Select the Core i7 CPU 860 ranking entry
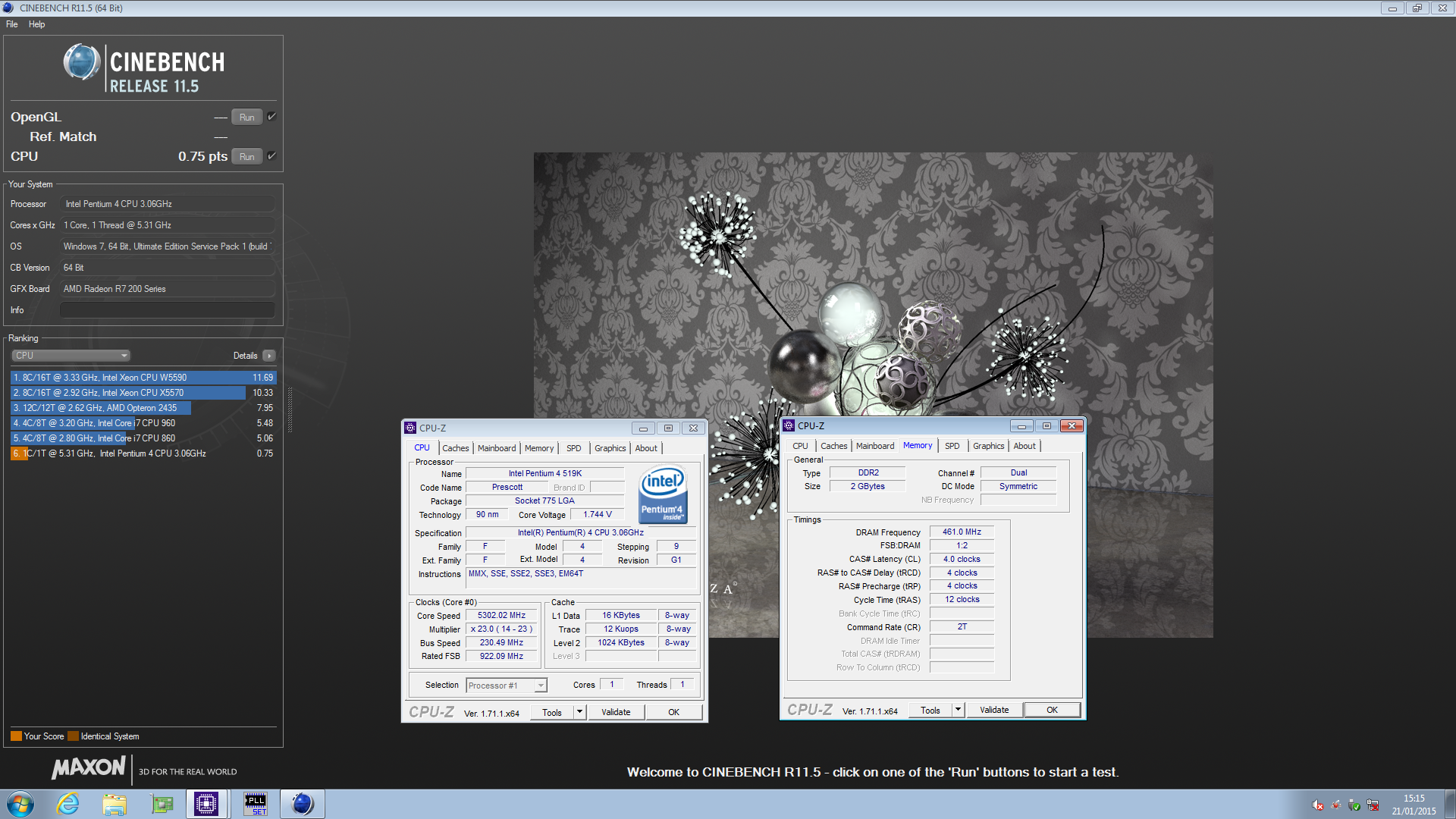 (143, 438)
